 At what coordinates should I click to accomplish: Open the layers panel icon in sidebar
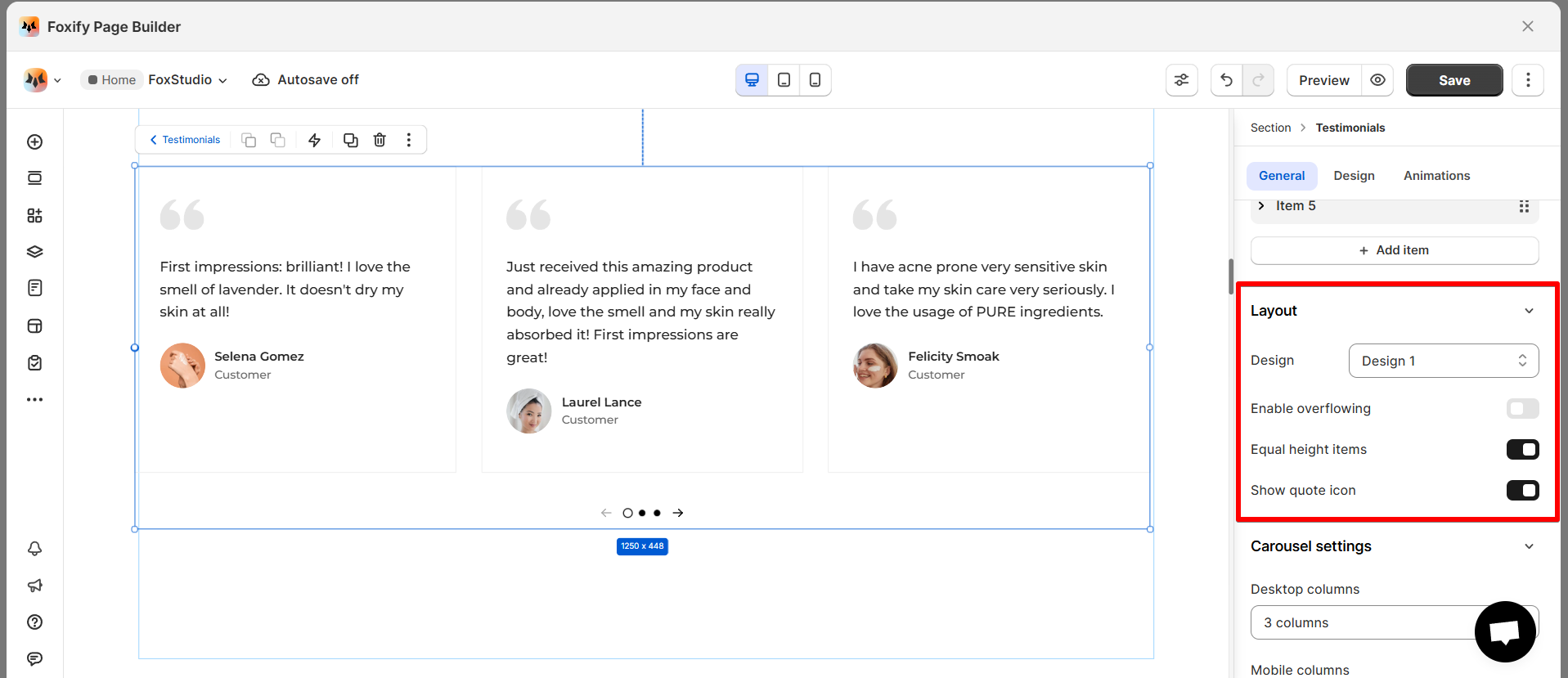point(34,252)
